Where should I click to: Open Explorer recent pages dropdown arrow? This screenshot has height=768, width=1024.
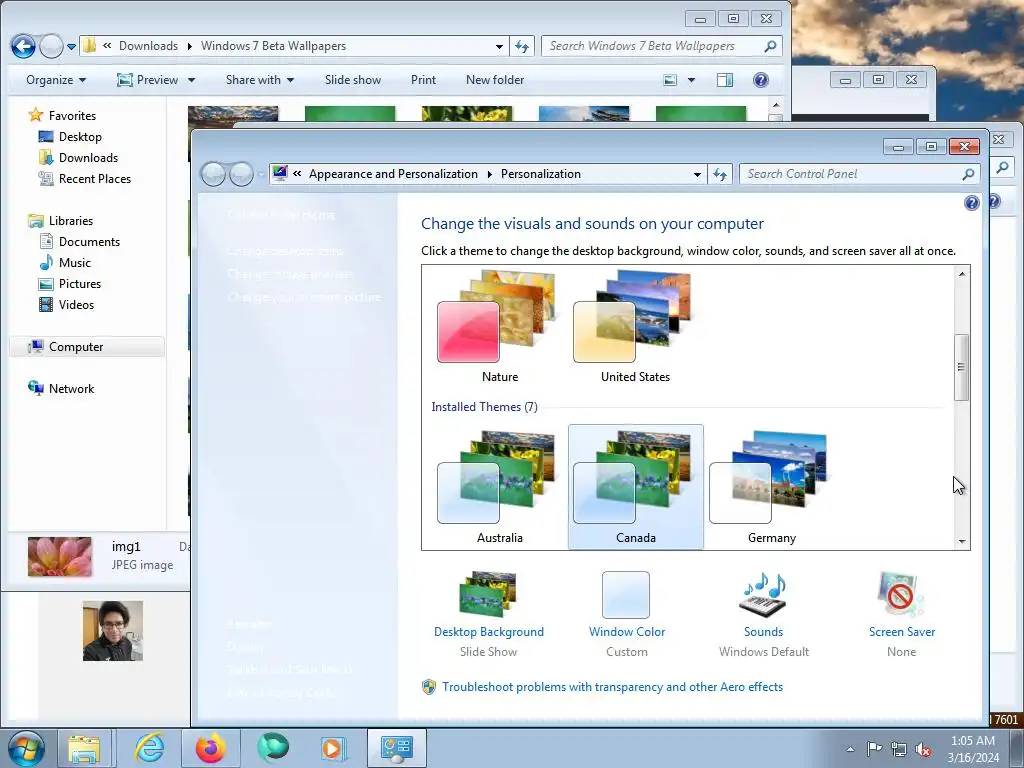pos(71,46)
